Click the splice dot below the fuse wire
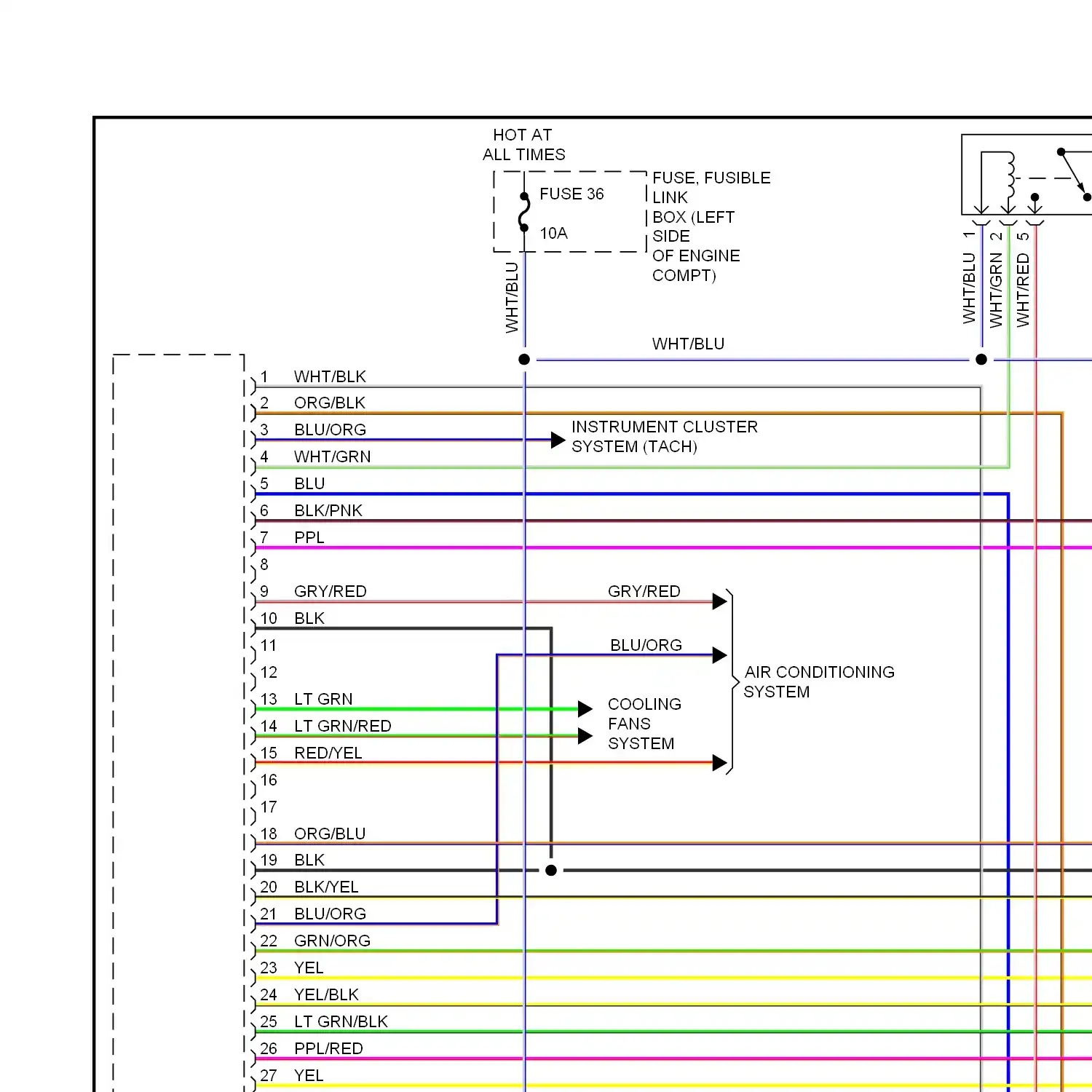This screenshot has height=1092, width=1092. (x=524, y=360)
